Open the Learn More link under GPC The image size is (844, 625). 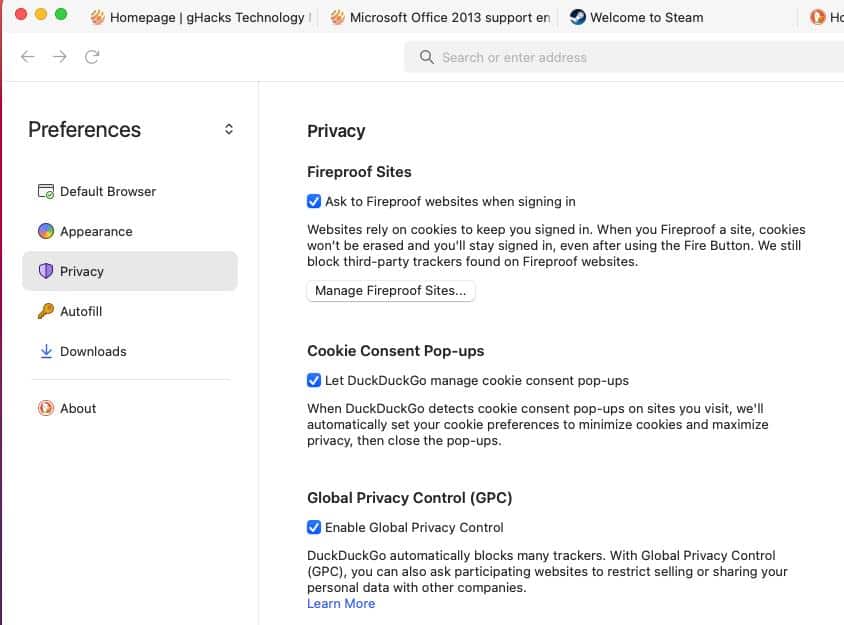coord(341,603)
